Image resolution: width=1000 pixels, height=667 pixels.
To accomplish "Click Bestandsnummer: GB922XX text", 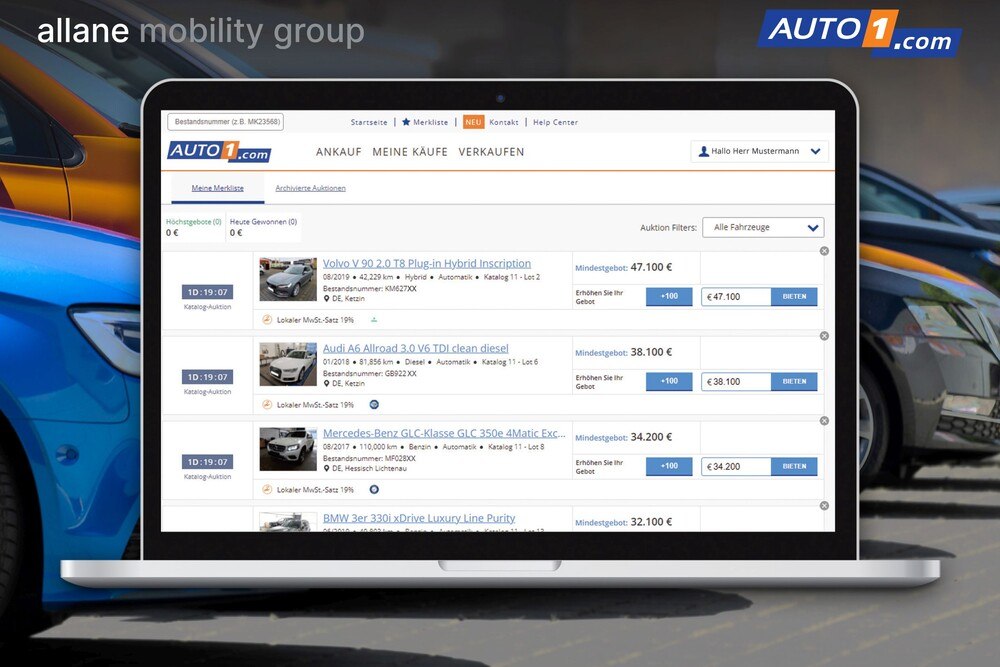I will [369, 373].
